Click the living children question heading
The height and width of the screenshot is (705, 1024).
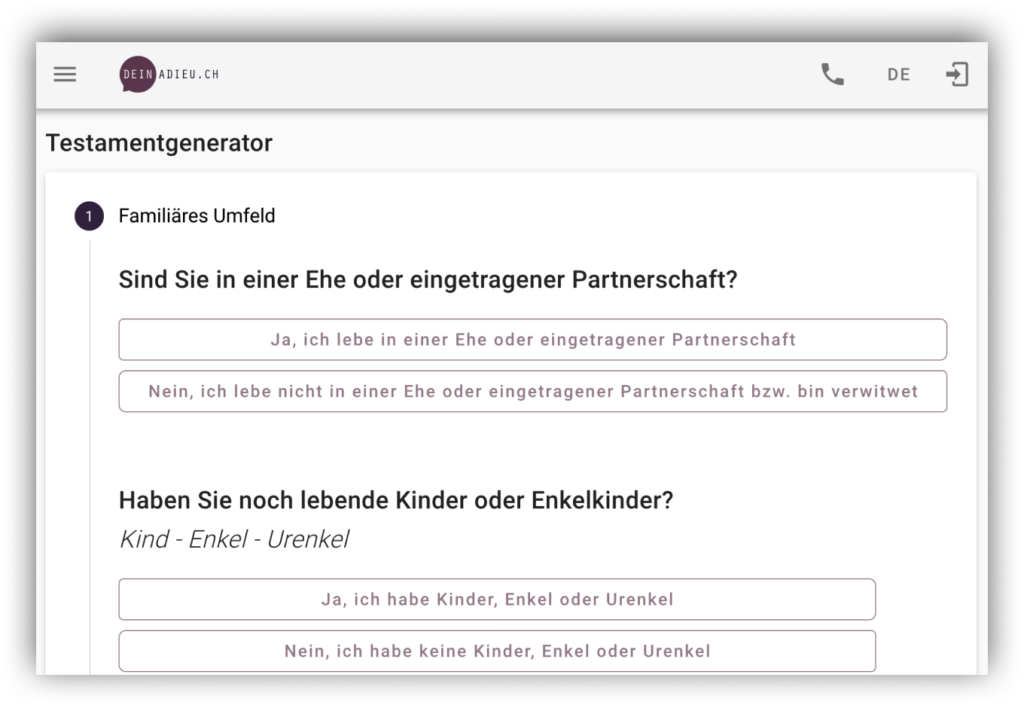tap(396, 500)
